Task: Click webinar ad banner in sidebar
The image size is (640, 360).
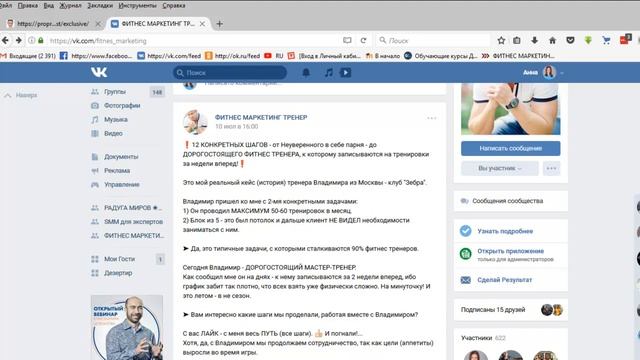Action: pyautogui.click(x=127, y=327)
